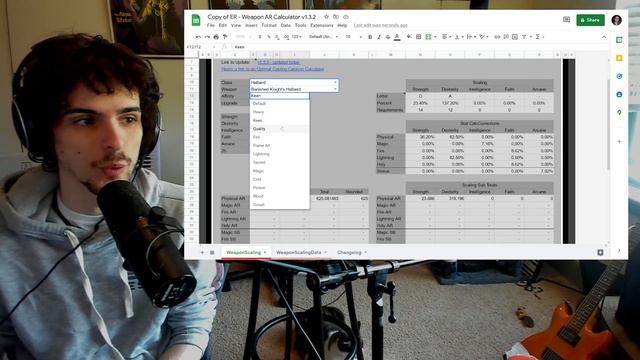Viewport: 640px width, 360px height.
Task: Click the insert comment icon
Action: [506, 37]
